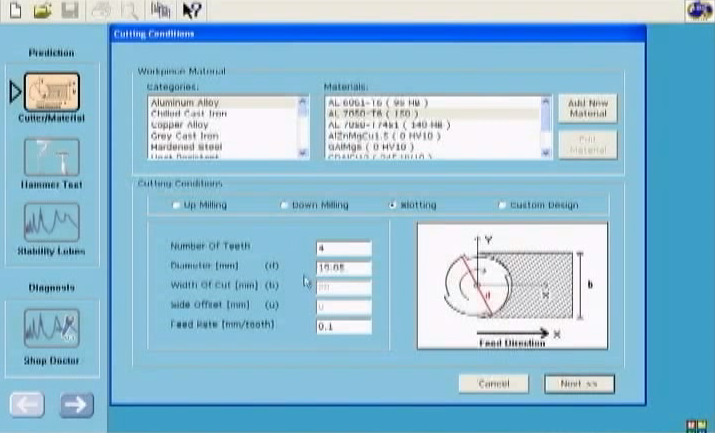Click the Diameter [mm] input field
Viewport: 715px width, 433px height.
click(x=344, y=268)
